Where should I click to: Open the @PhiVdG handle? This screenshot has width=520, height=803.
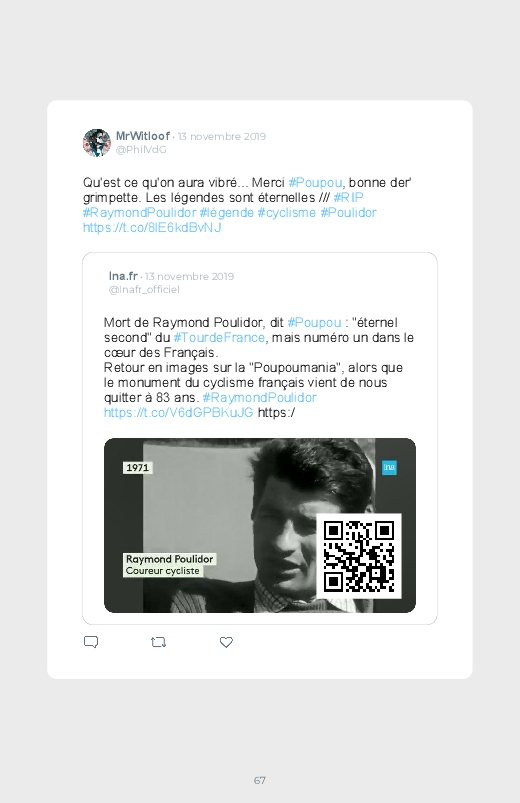pyautogui.click(x=141, y=150)
